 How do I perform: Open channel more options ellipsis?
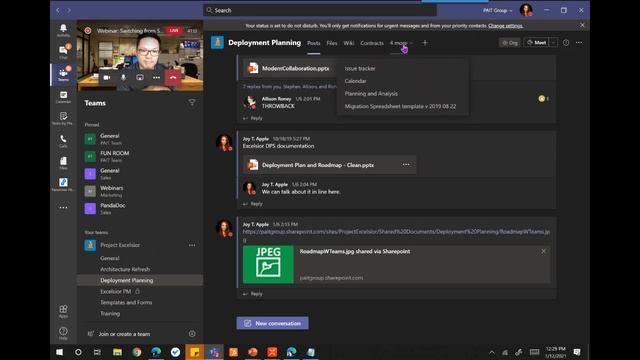point(579,42)
